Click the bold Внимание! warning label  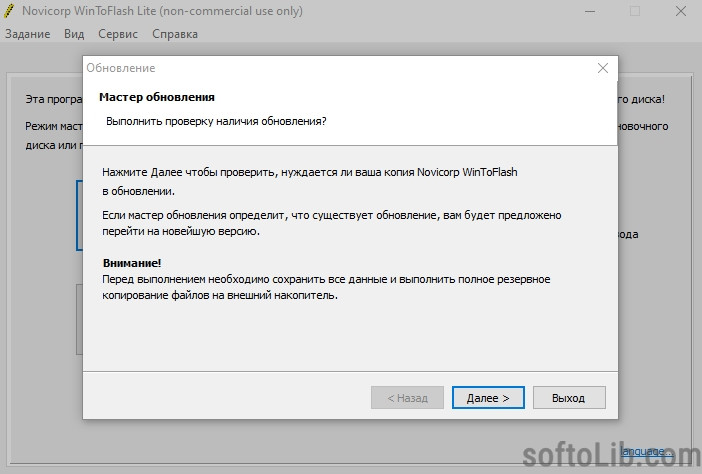point(132,263)
